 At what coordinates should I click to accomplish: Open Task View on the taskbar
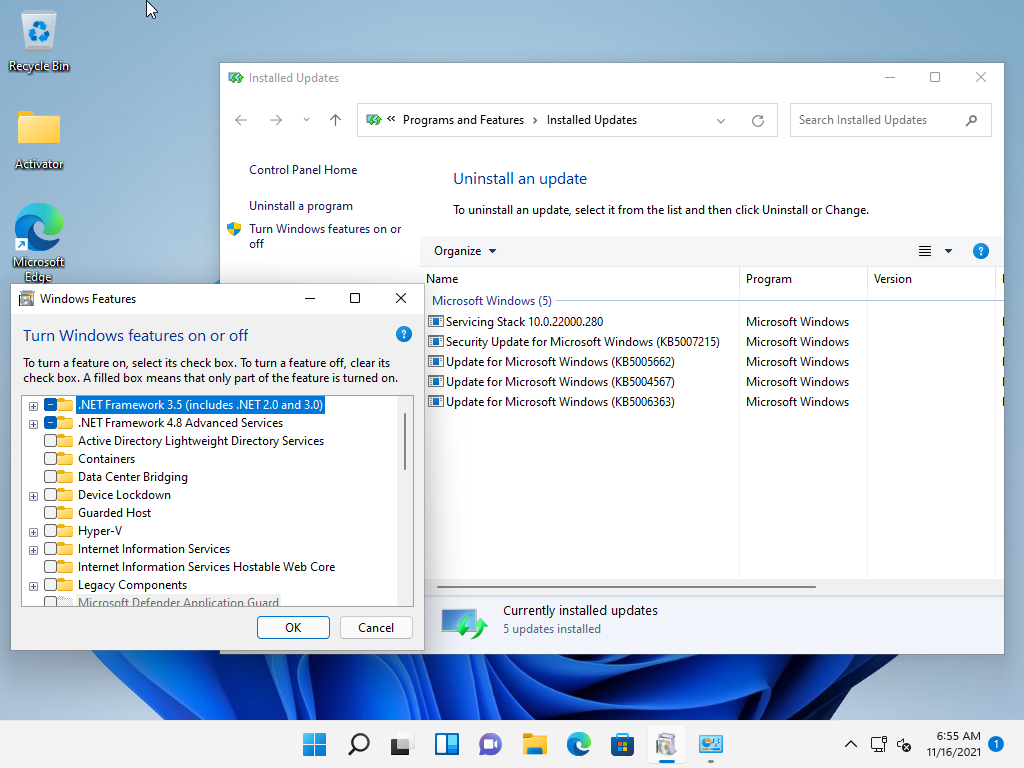click(x=402, y=744)
